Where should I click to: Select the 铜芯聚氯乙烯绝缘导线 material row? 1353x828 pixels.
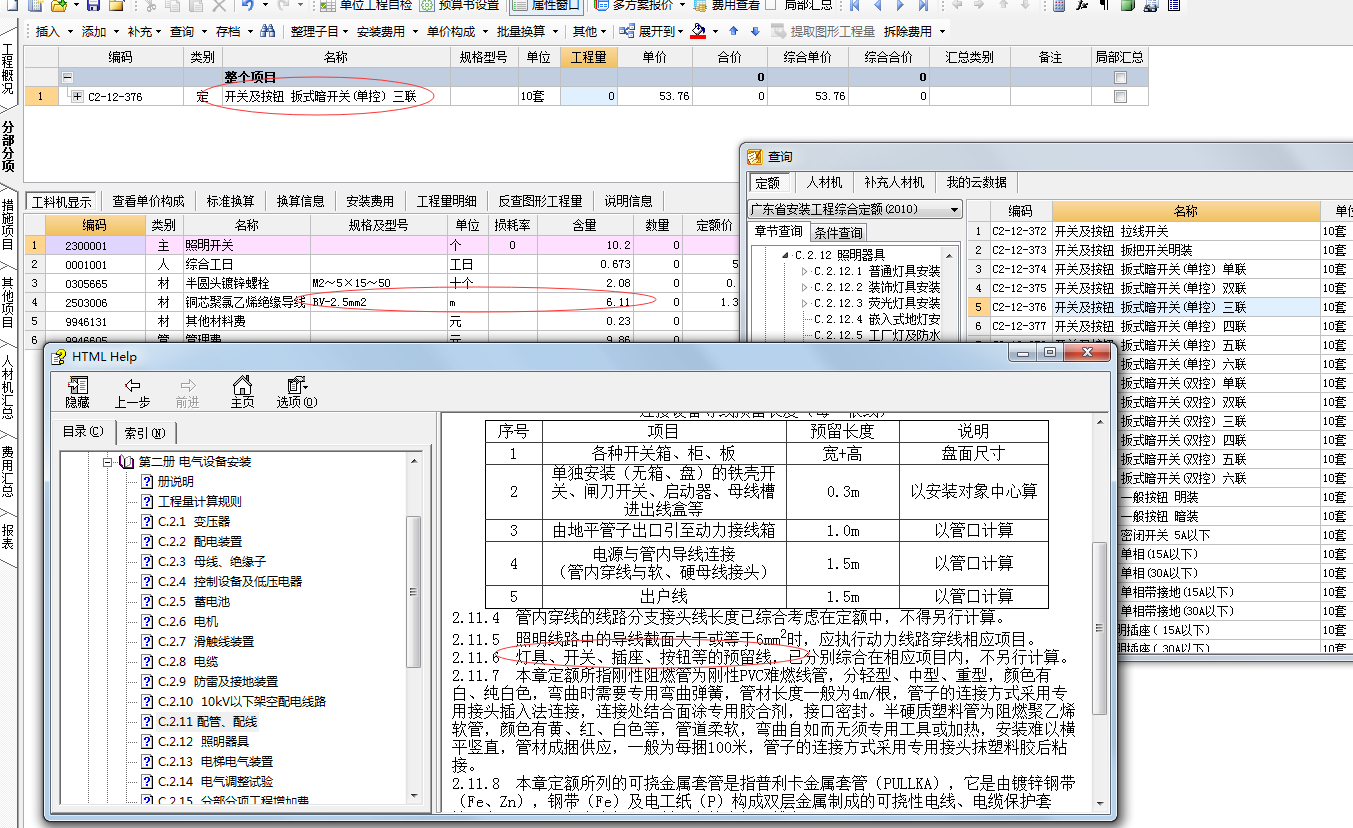coord(382,302)
